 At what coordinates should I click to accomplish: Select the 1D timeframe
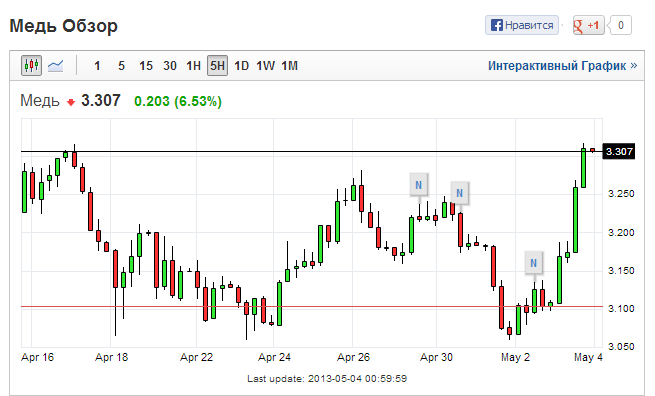(241, 66)
